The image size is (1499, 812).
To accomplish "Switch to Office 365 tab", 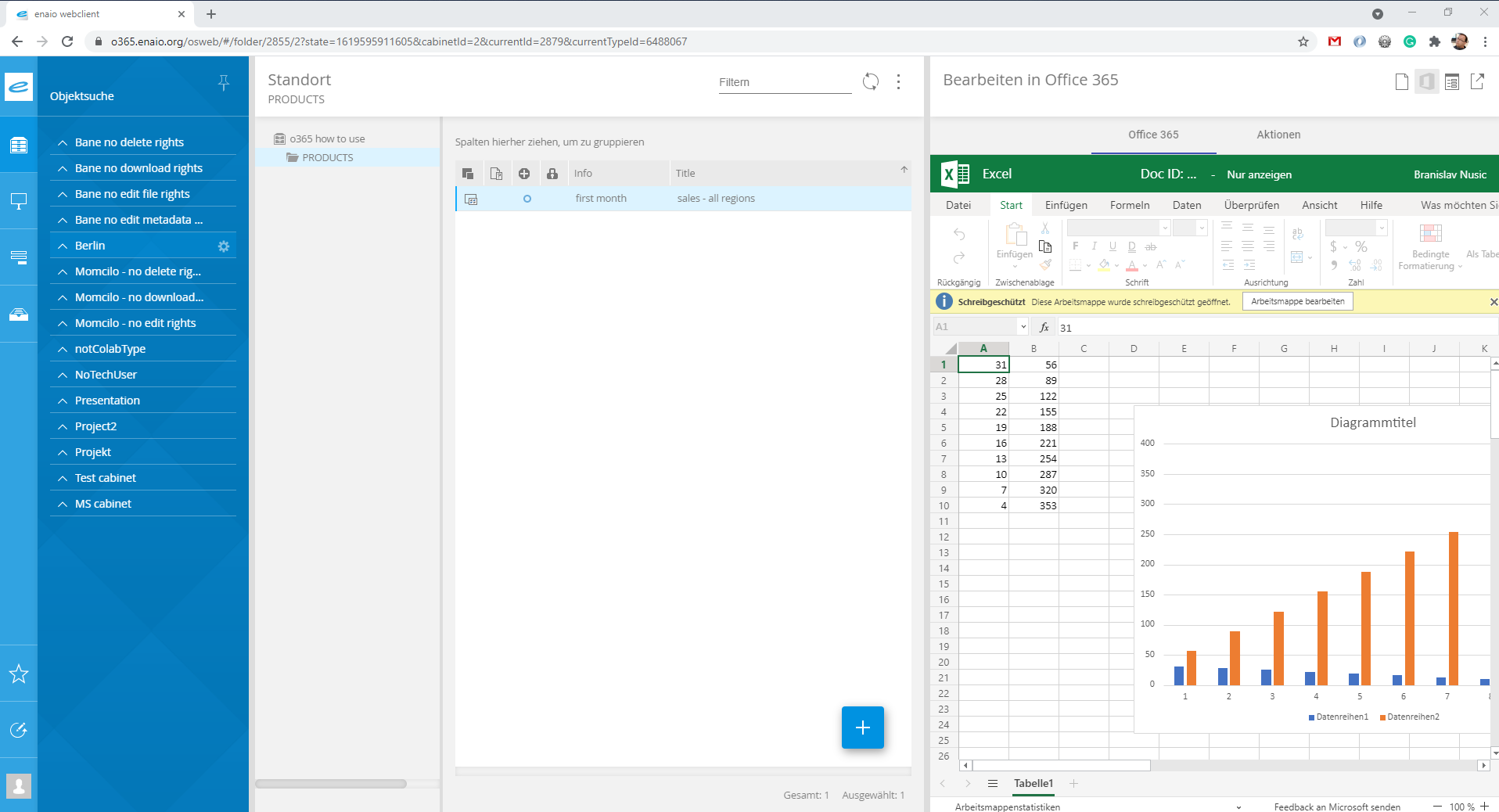I will coord(1153,135).
